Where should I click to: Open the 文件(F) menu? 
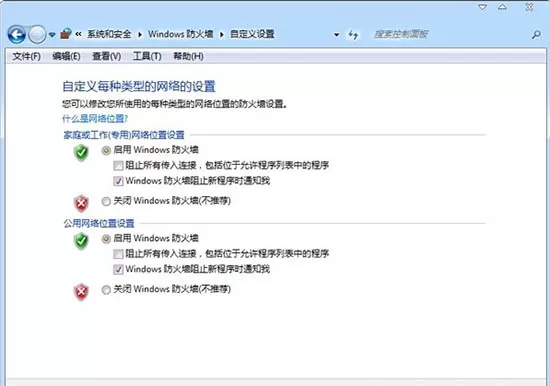pos(27,56)
